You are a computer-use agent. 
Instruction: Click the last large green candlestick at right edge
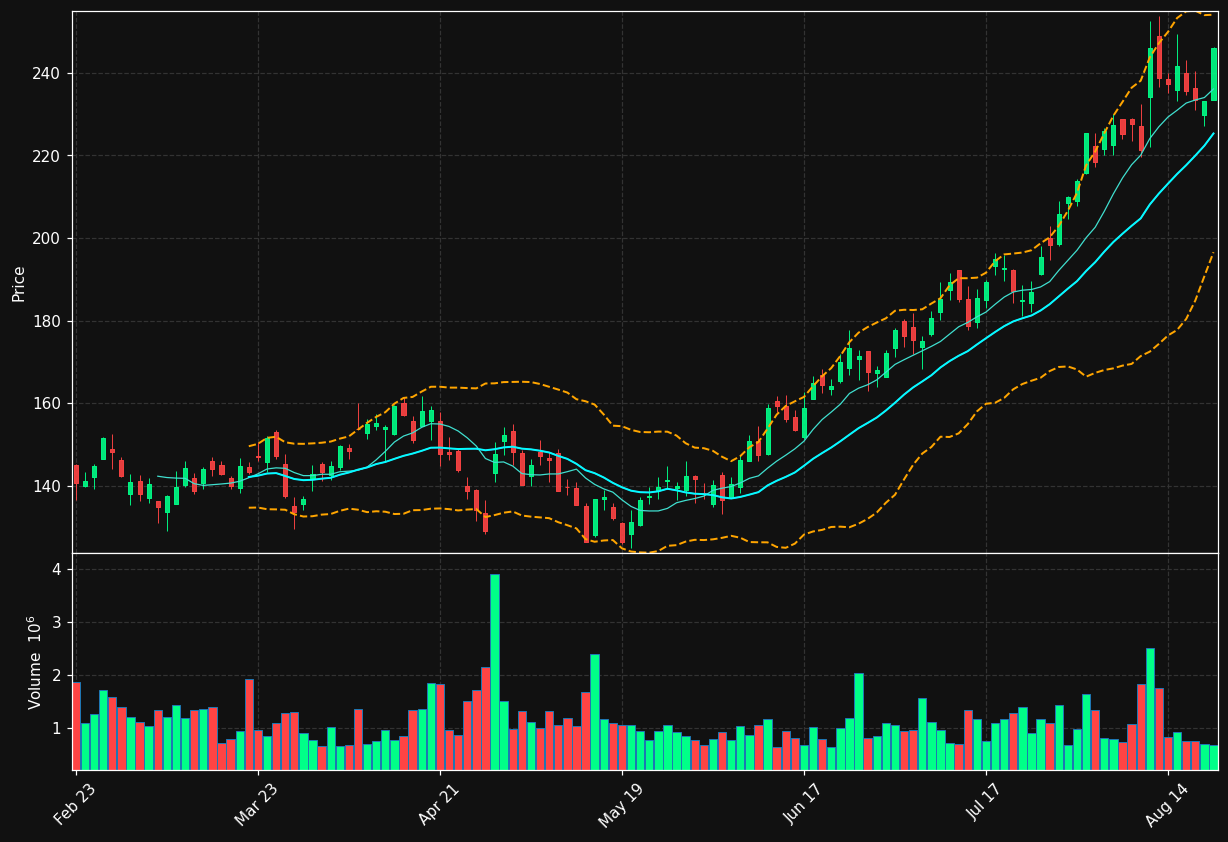tap(1214, 73)
